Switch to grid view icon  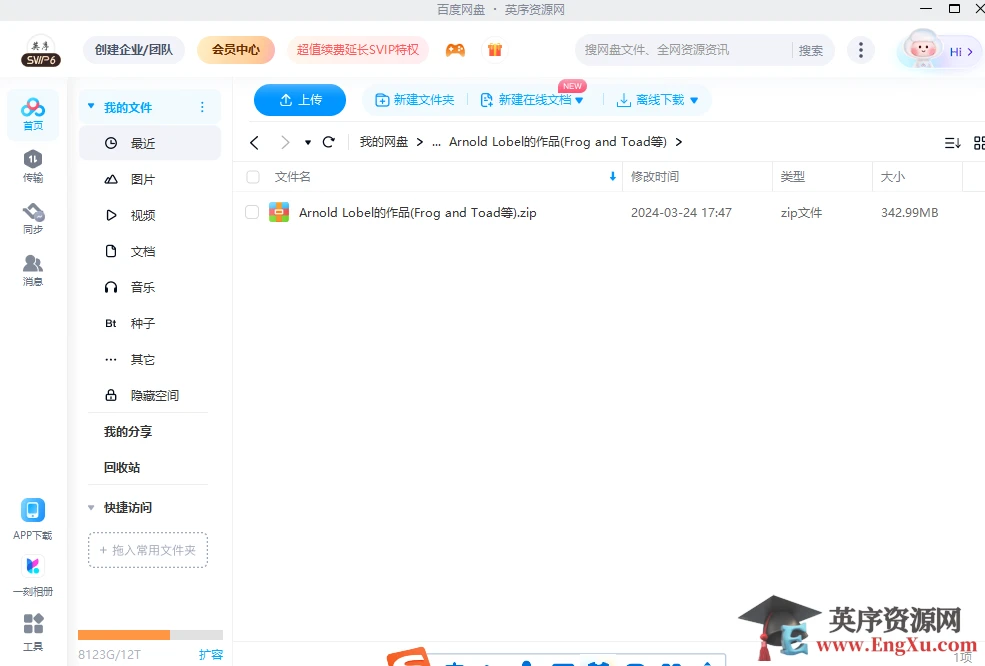979,143
